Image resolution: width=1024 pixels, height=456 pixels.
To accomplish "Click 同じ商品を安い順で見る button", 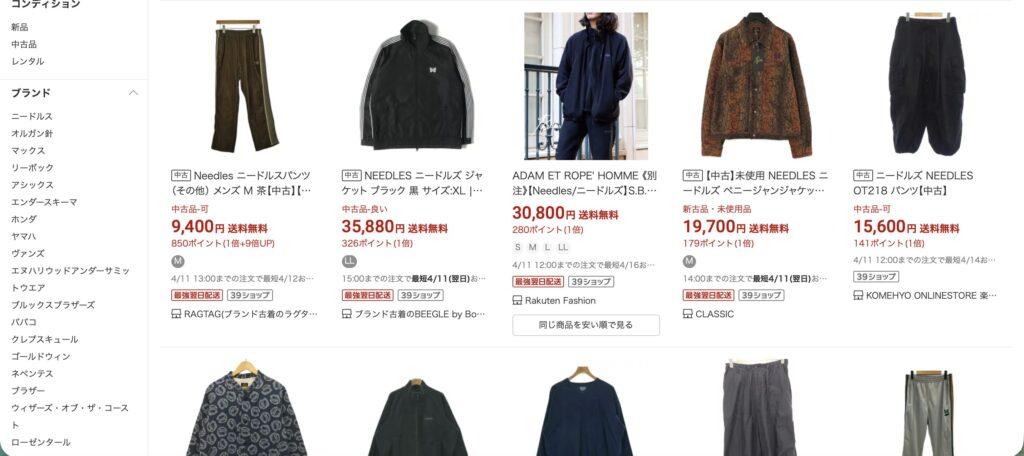I will pos(586,325).
